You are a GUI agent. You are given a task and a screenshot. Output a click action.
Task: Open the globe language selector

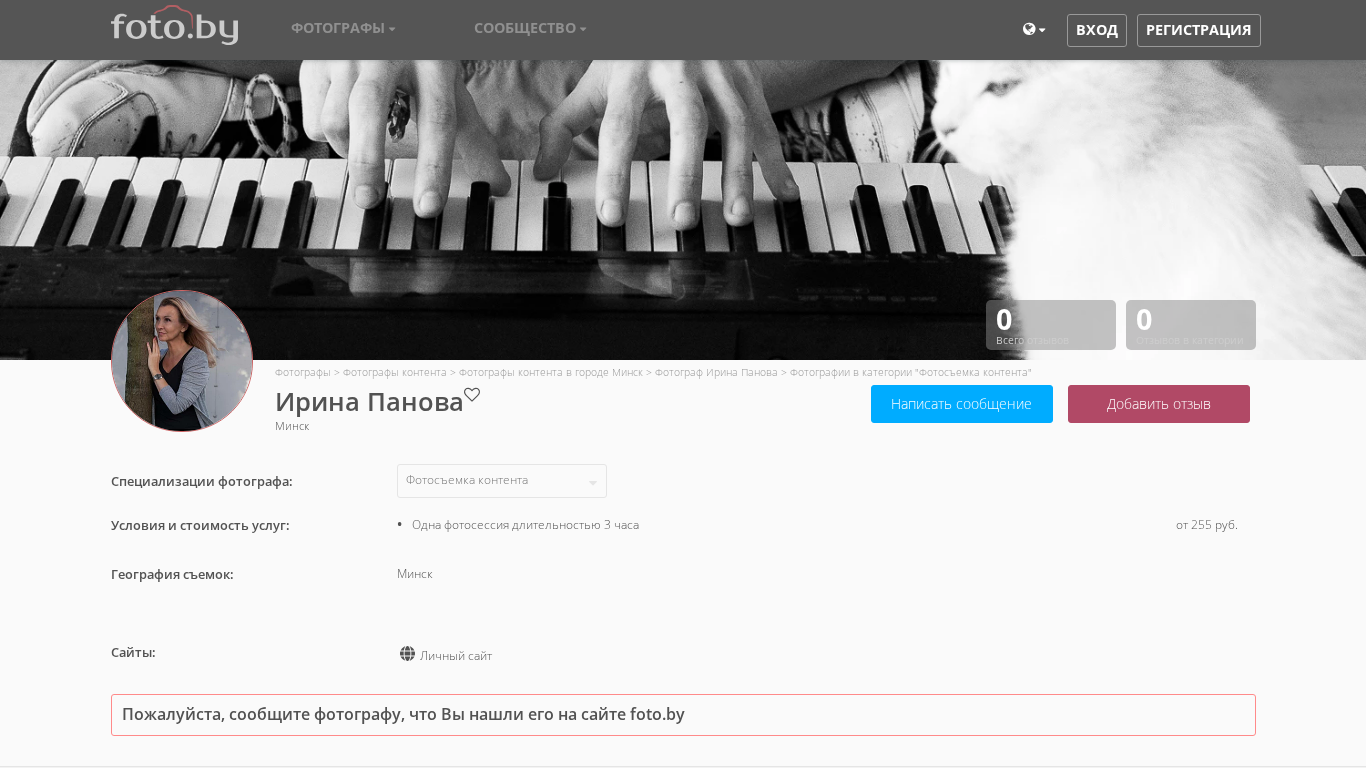1034,30
